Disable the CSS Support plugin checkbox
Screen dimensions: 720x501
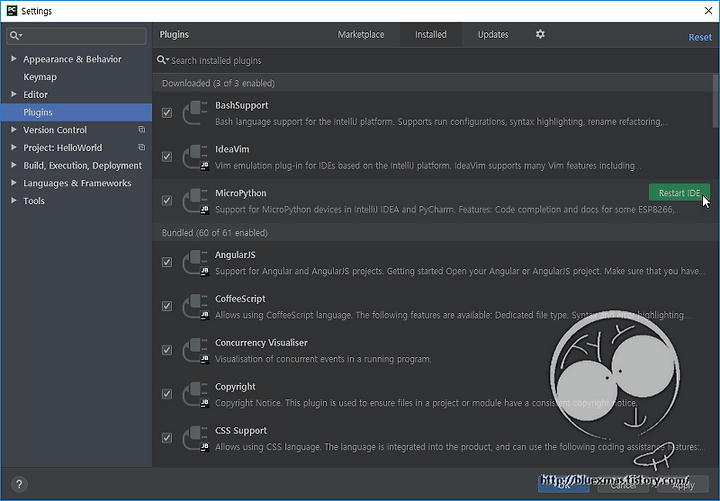pos(167,438)
